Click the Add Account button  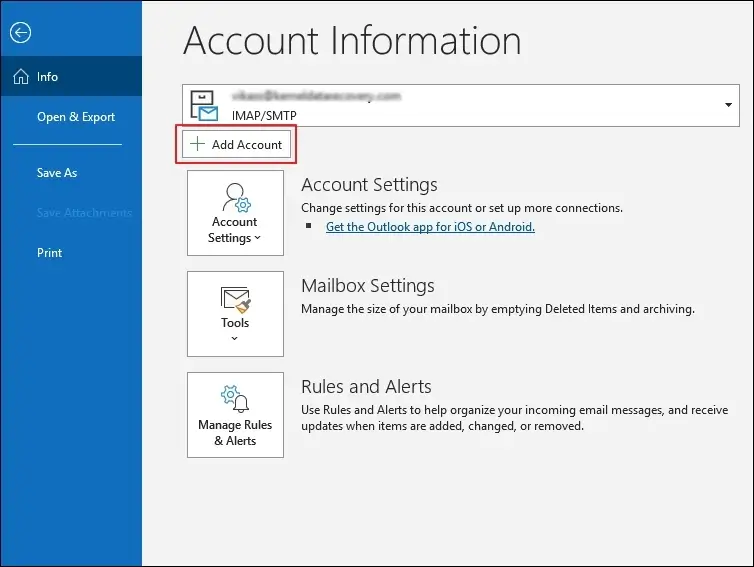coord(236,144)
